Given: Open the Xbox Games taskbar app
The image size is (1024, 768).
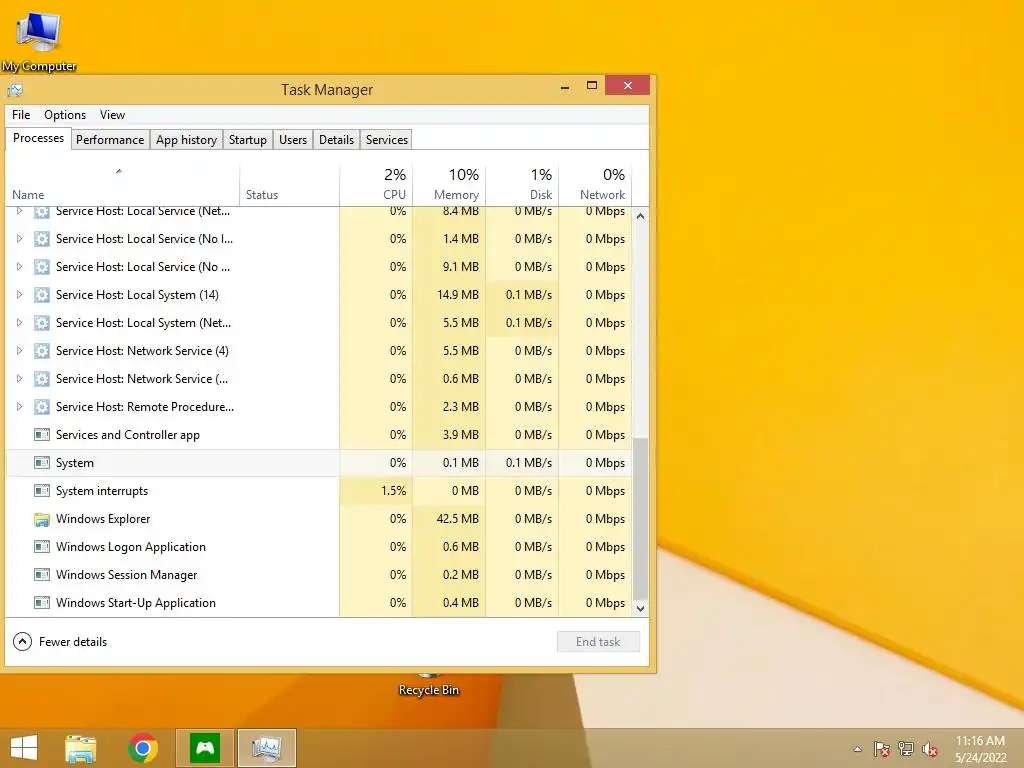Looking at the screenshot, I should coord(205,748).
